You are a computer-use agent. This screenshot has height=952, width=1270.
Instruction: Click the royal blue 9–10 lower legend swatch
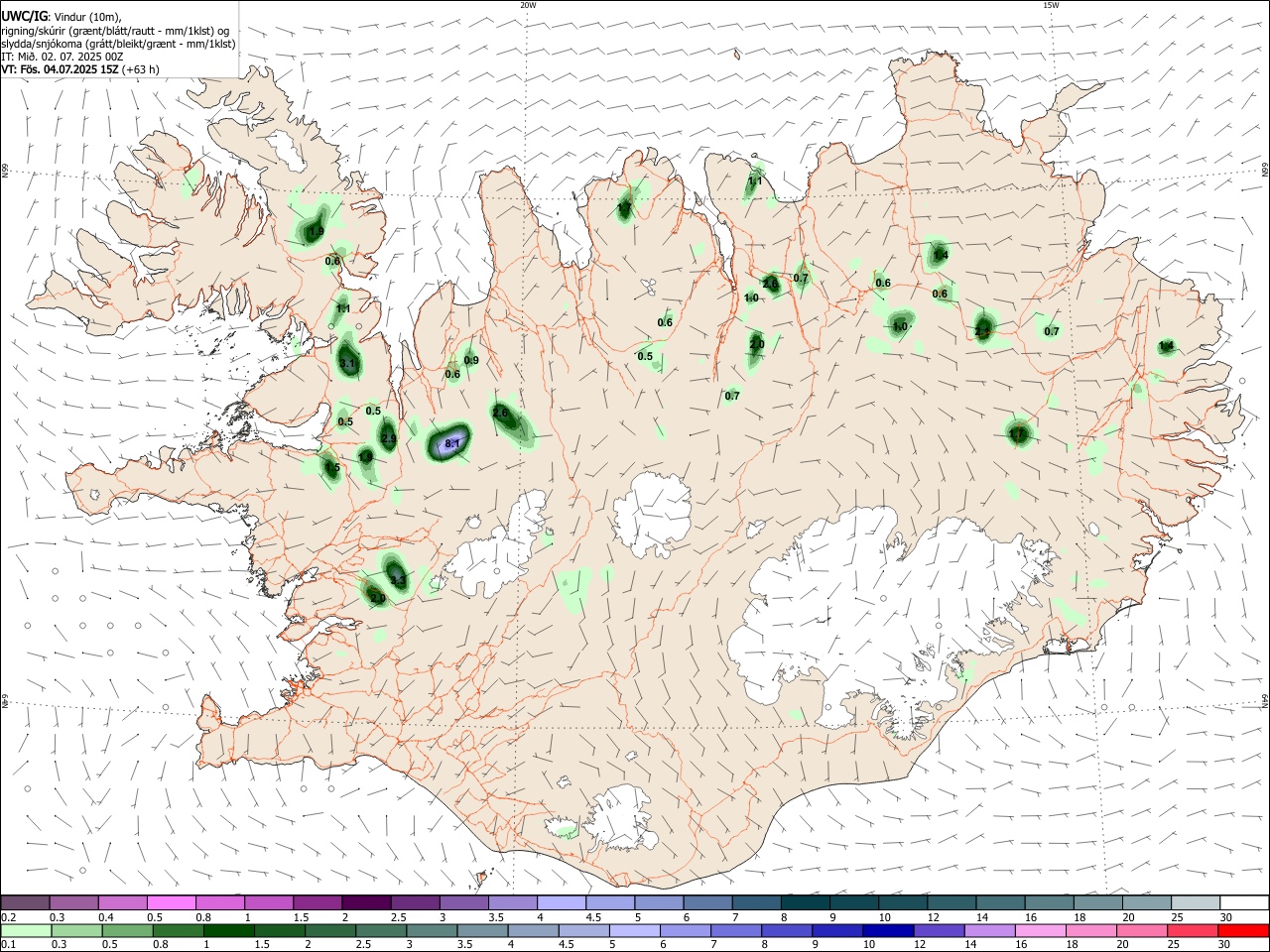(x=836, y=931)
